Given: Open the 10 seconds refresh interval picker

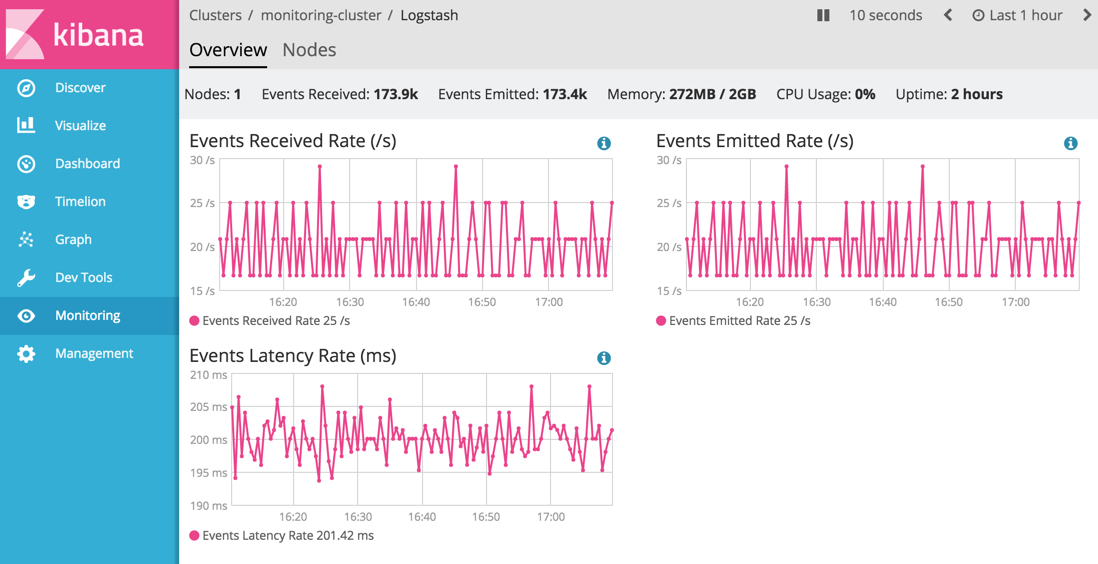Looking at the screenshot, I should coord(885,15).
